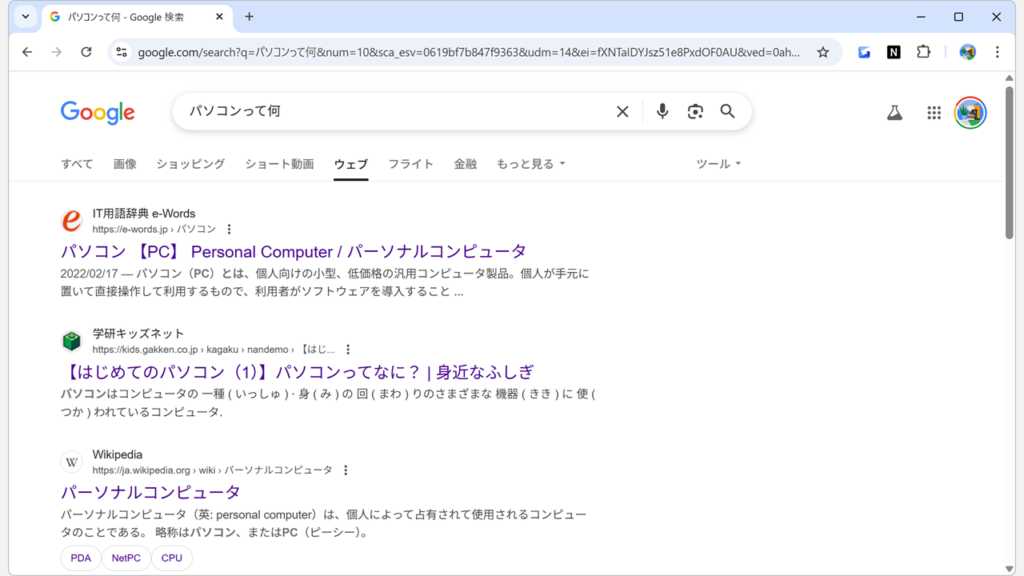Click IT用語辞典 e-Words site name
Screen dimensions: 1024x576
pyautogui.click(x=144, y=214)
